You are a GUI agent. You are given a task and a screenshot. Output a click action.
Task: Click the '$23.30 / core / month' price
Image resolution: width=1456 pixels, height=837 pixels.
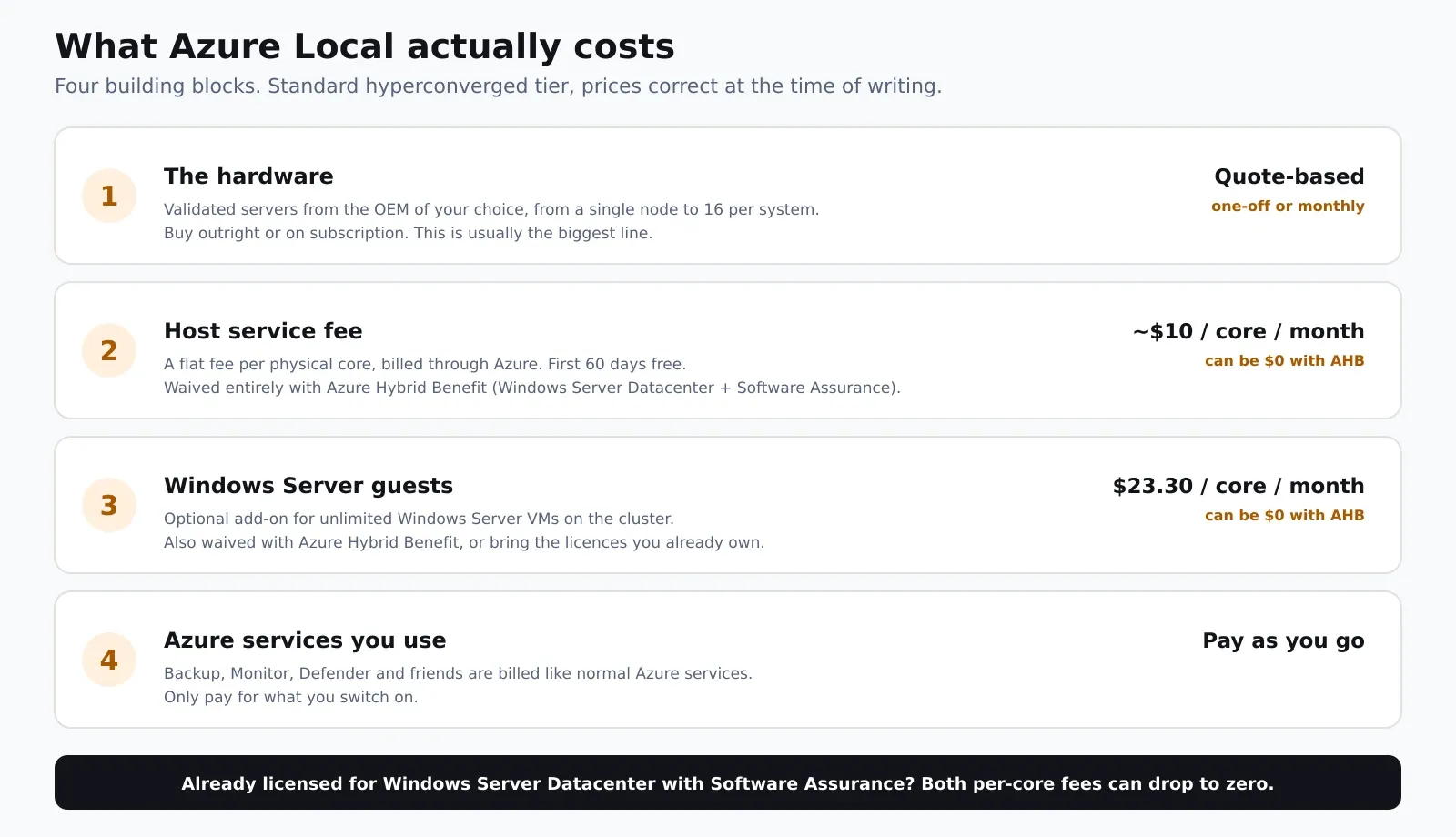tap(1239, 486)
